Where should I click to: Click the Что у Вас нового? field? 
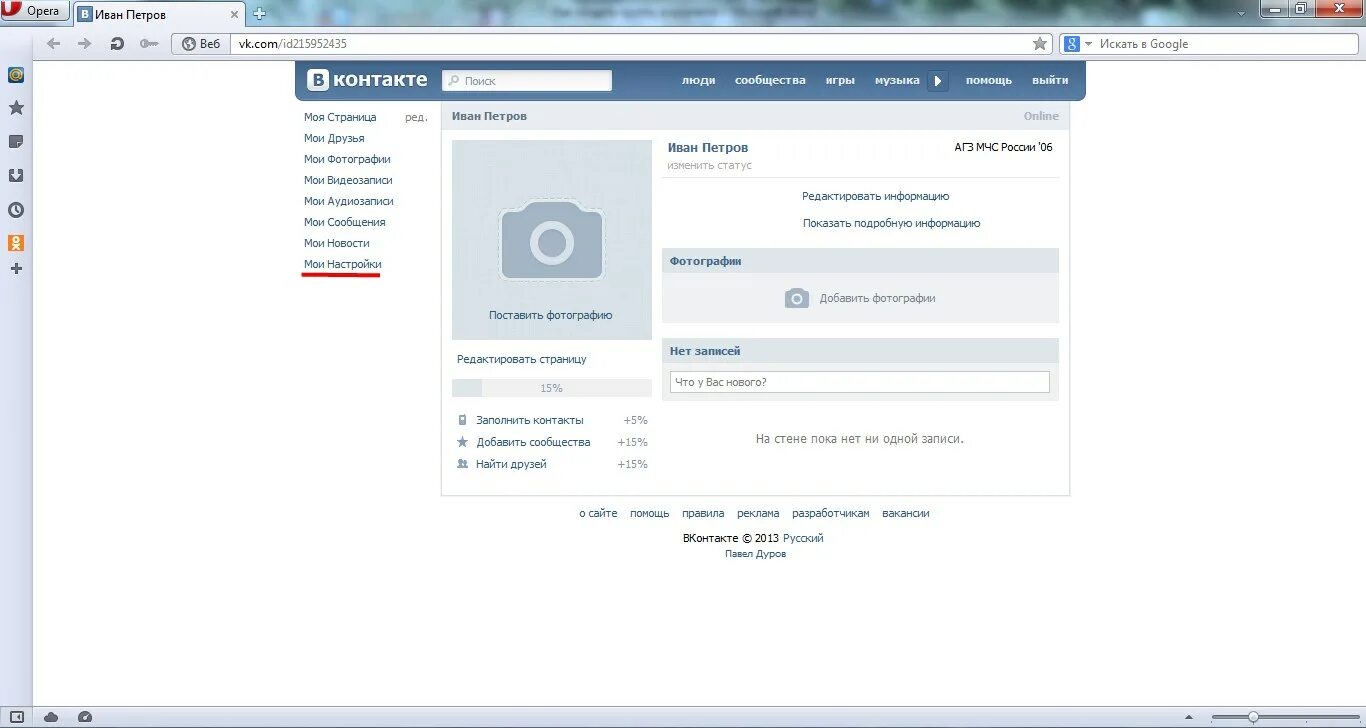pyautogui.click(x=860, y=382)
